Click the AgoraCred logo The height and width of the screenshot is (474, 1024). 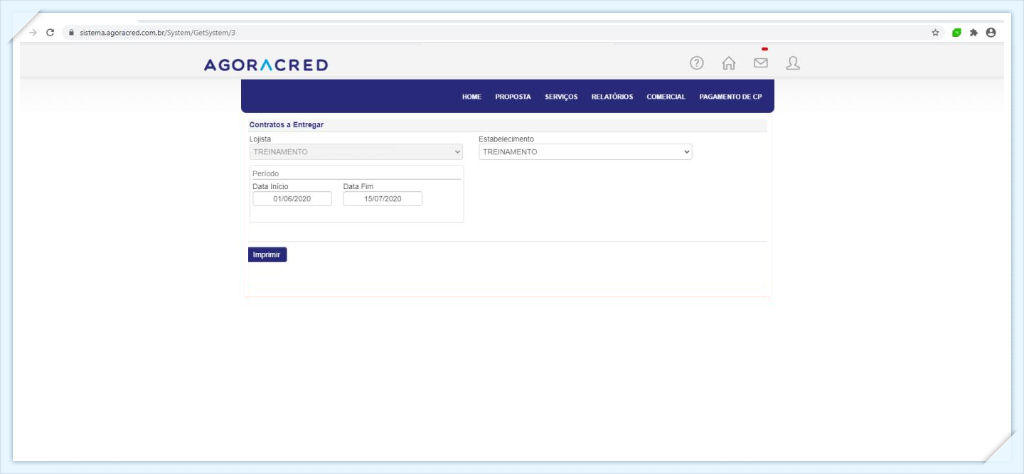(x=266, y=65)
